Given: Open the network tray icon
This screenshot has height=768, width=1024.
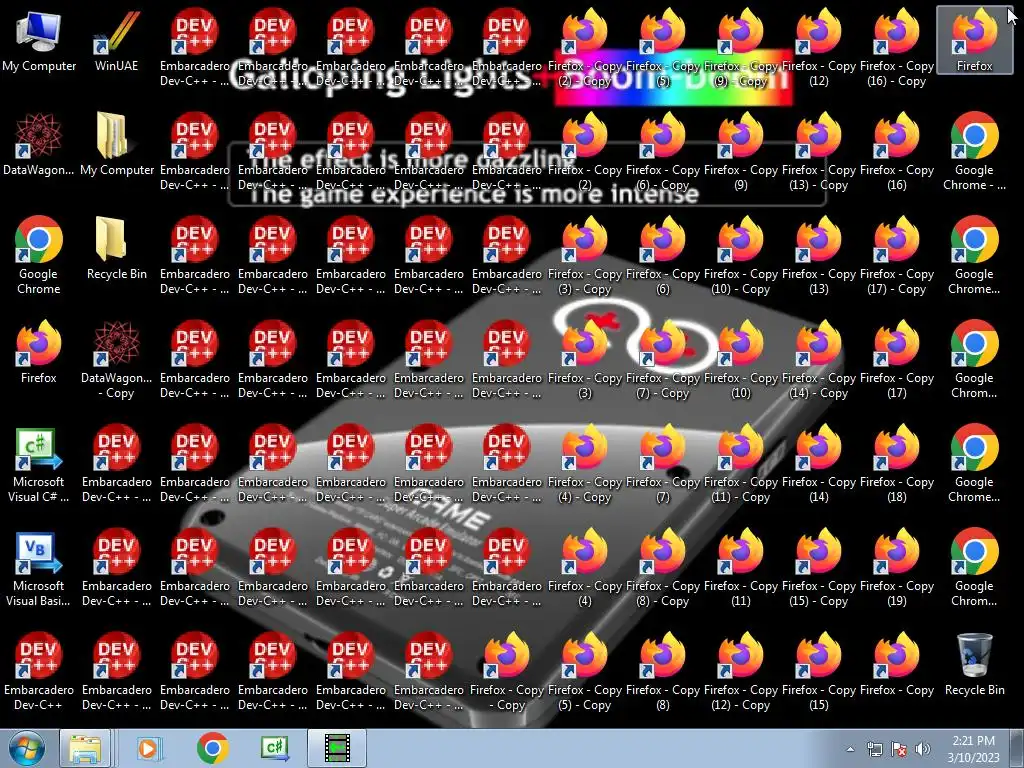Looking at the screenshot, I should (x=874, y=749).
